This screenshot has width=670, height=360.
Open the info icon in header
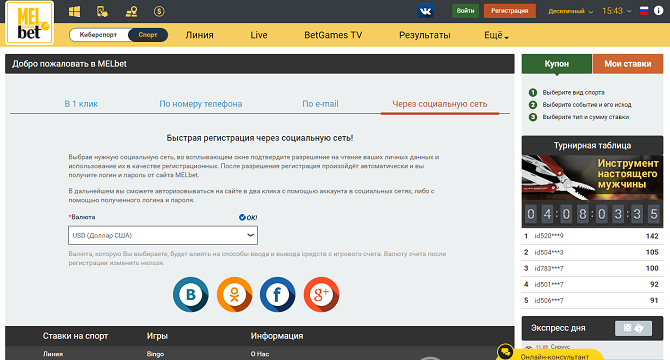[658, 11]
